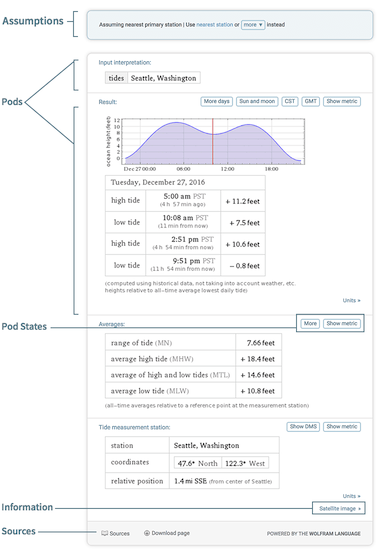Click 'Seattle, Washington' in input interpretation
The height and width of the screenshot is (557, 381).
coord(164,78)
